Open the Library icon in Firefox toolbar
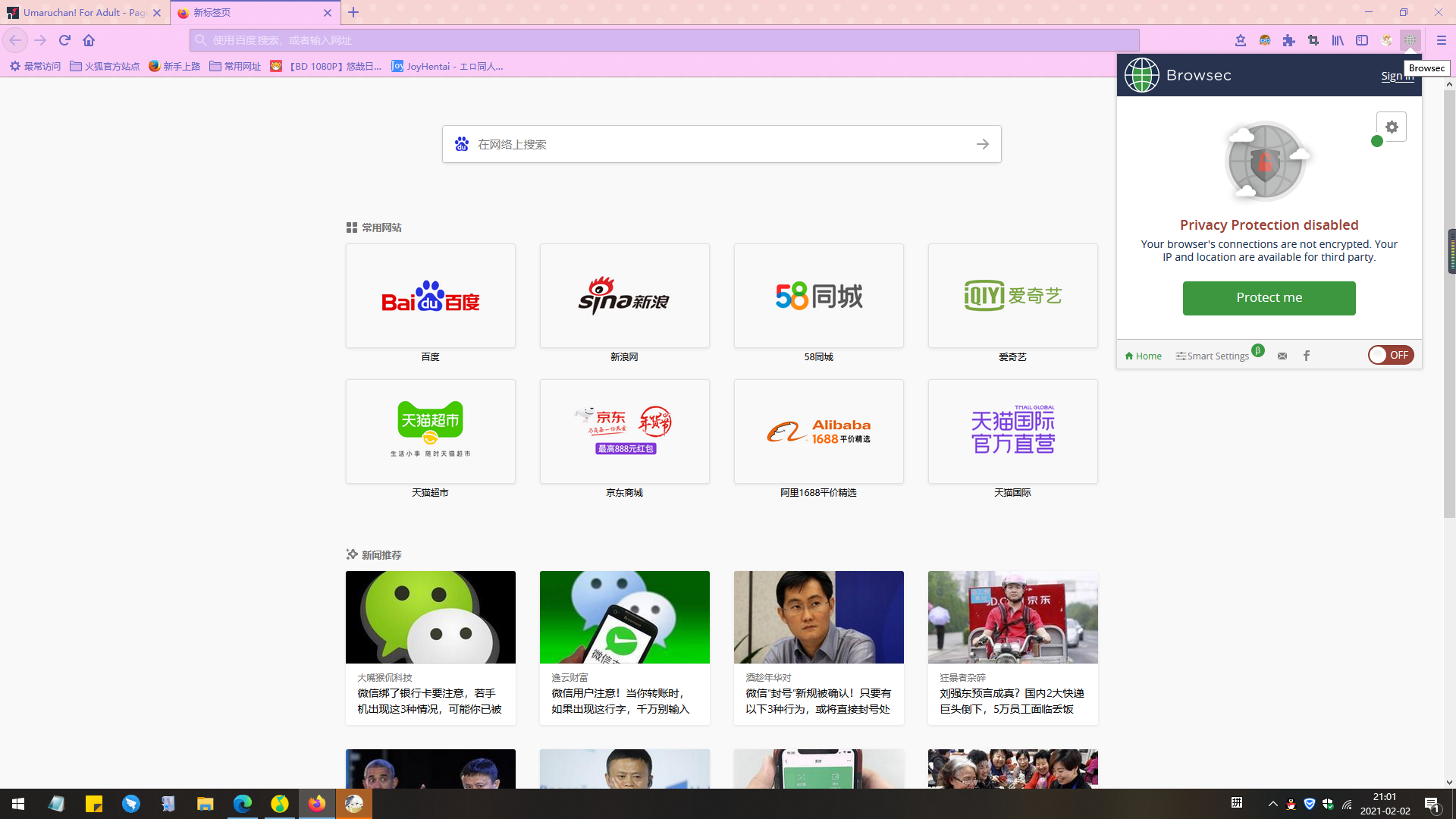The height and width of the screenshot is (819, 1456). pos(1338,40)
